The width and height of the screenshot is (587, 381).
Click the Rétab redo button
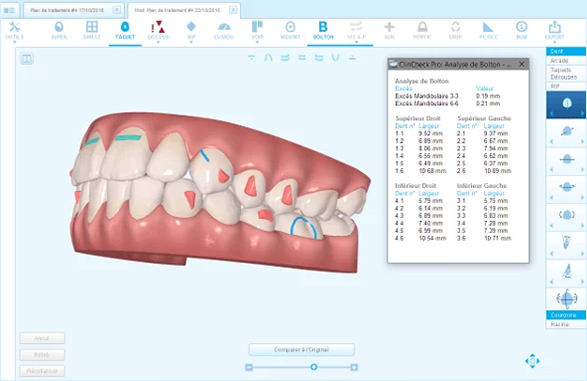pyautogui.click(x=42, y=355)
